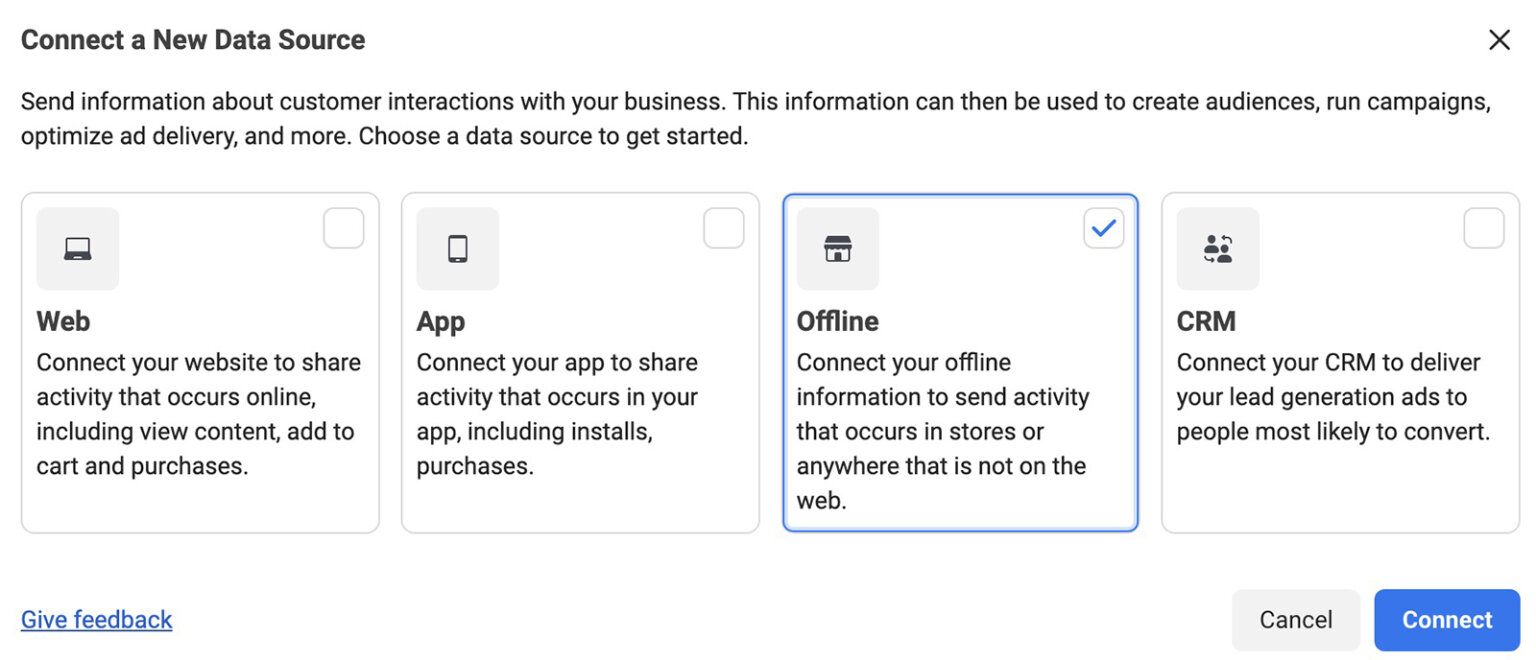Check the Web data source checkbox
The height and width of the screenshot is (660, 1536).
343,228
